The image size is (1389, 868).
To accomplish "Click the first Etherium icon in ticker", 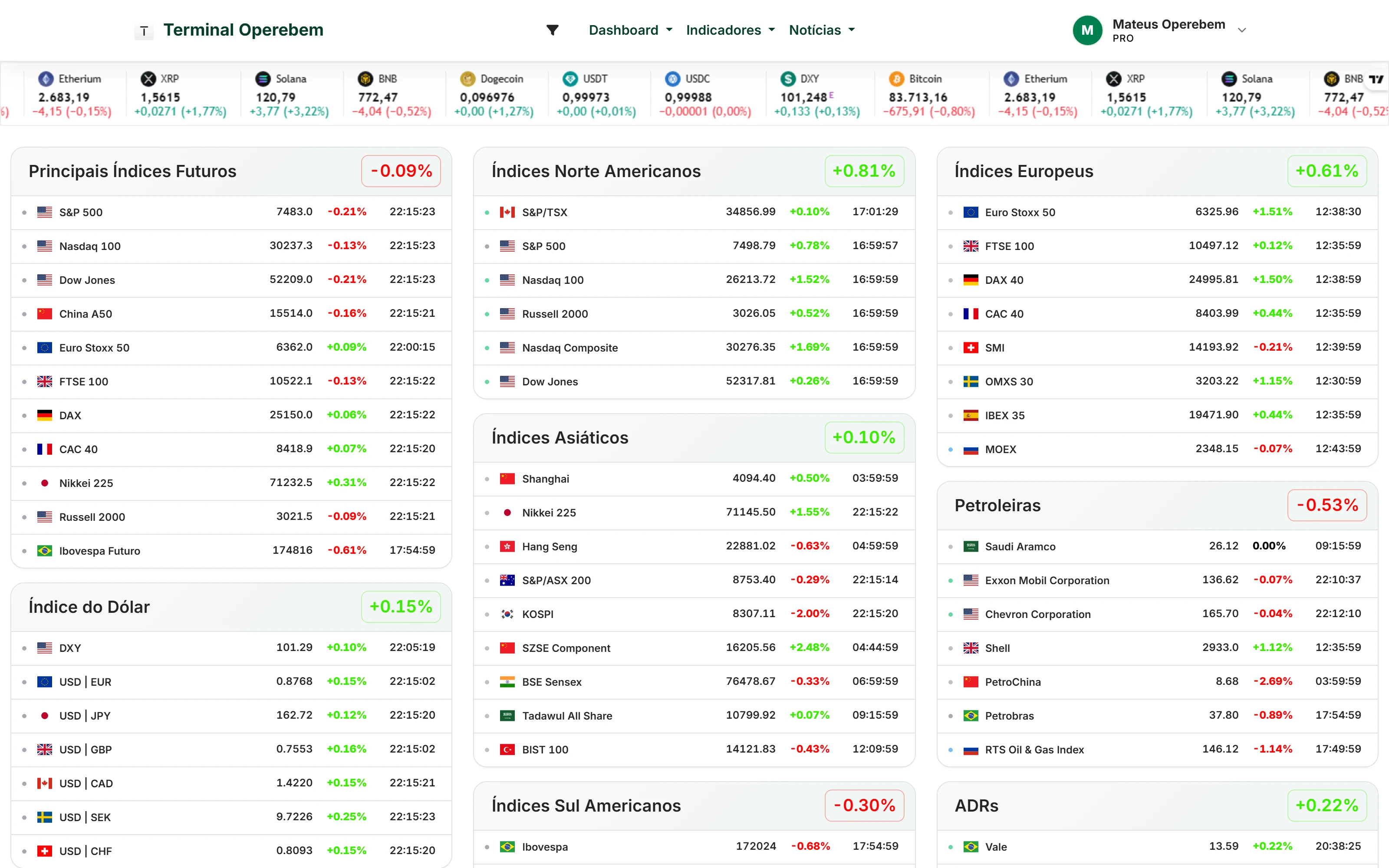I will click(46, 79).
